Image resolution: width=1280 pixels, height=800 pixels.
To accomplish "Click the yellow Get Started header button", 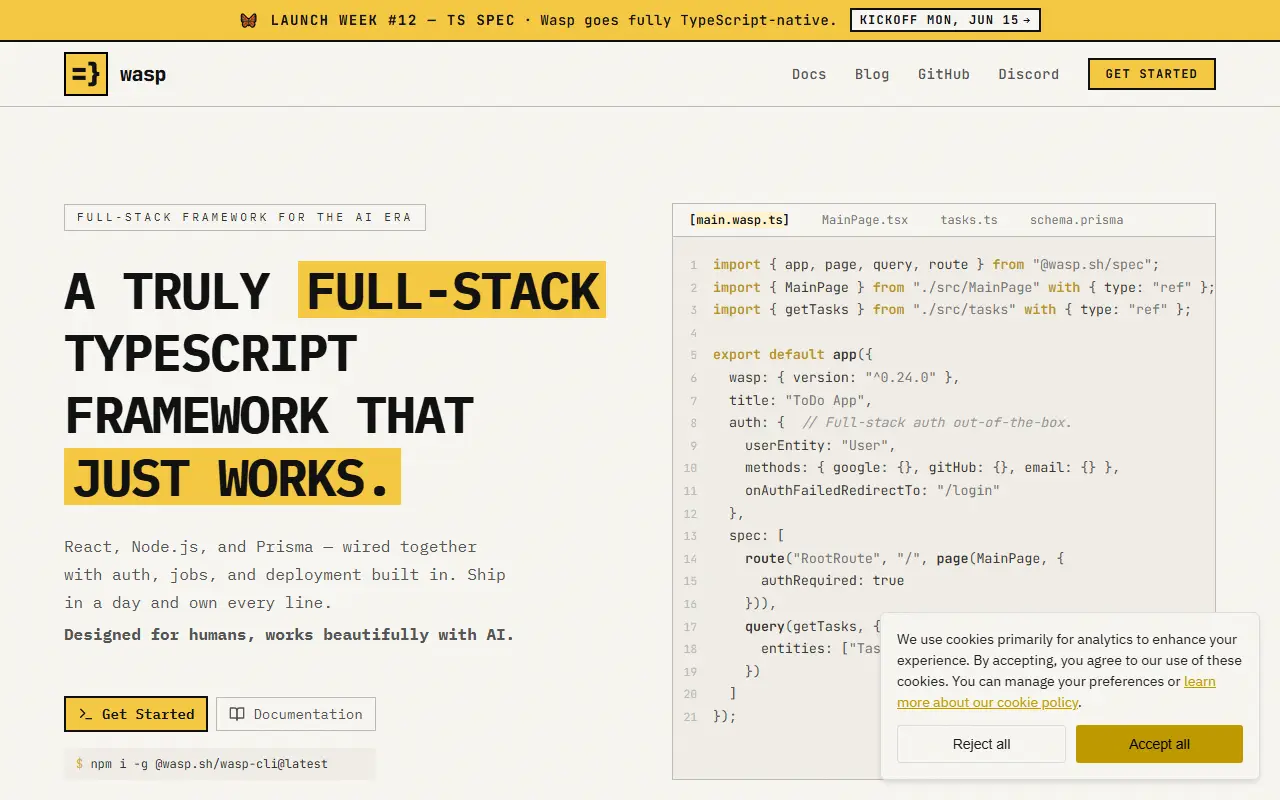I will pyautogui.click(x=1151, y=74).
